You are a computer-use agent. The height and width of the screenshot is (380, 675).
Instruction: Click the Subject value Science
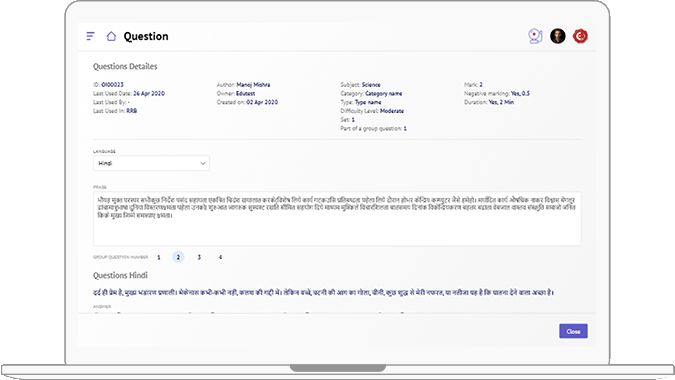[x=371, y=85]
